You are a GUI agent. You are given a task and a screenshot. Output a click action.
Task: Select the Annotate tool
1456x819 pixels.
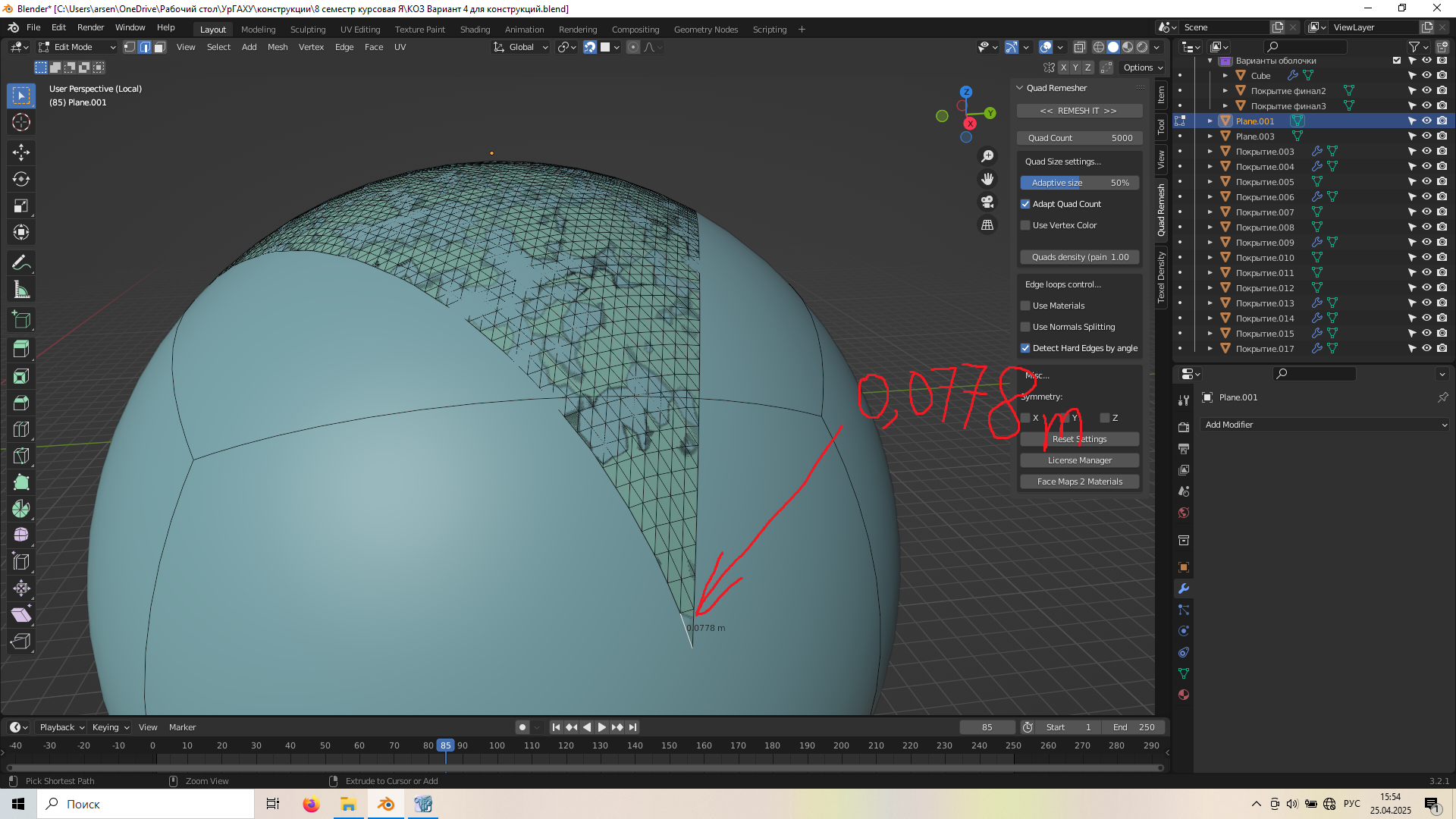pyautogui.click(x=21, y=263)
